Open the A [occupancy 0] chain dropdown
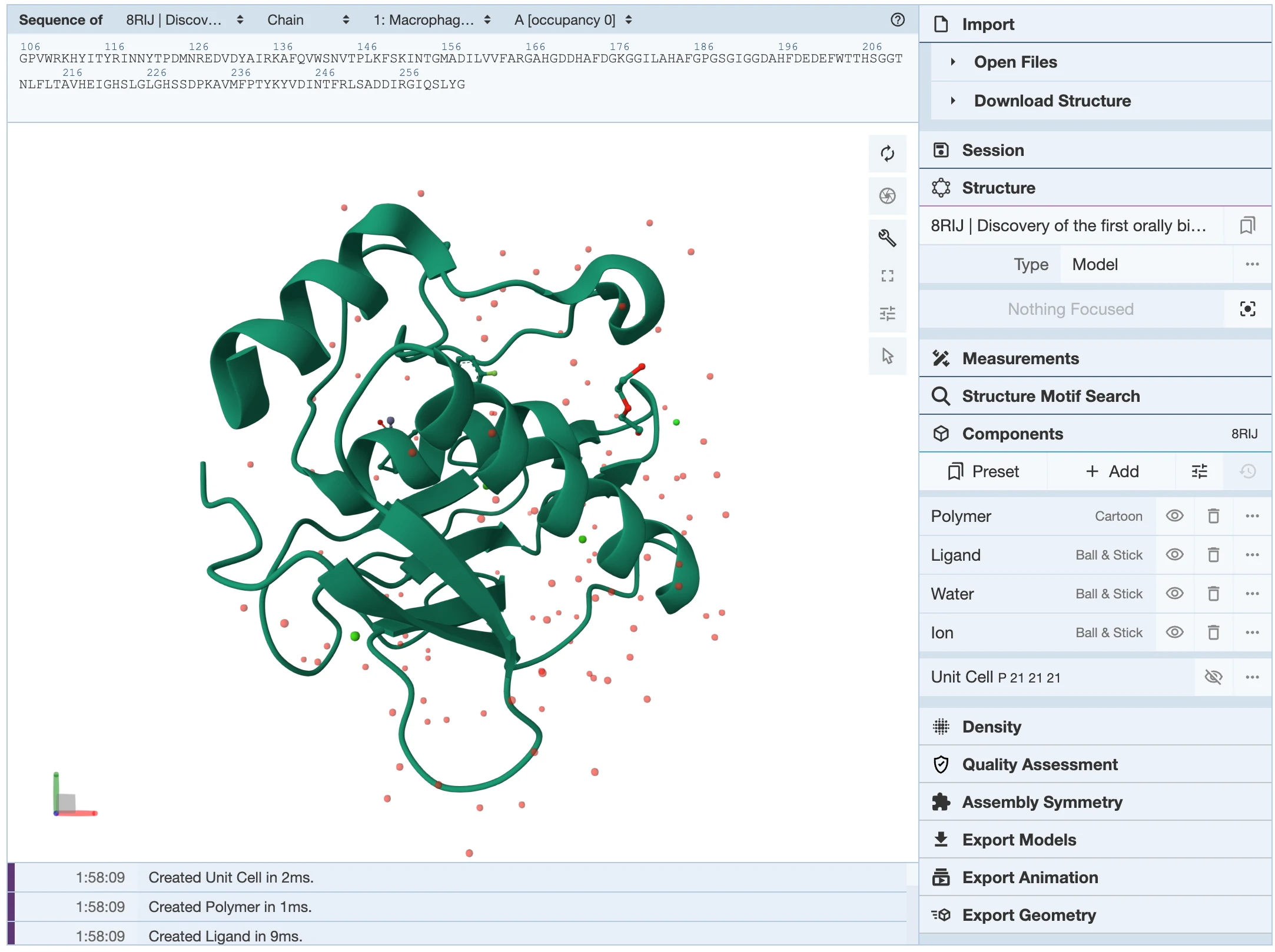This screenshot has width=1275, height=952. pos(573,20)
